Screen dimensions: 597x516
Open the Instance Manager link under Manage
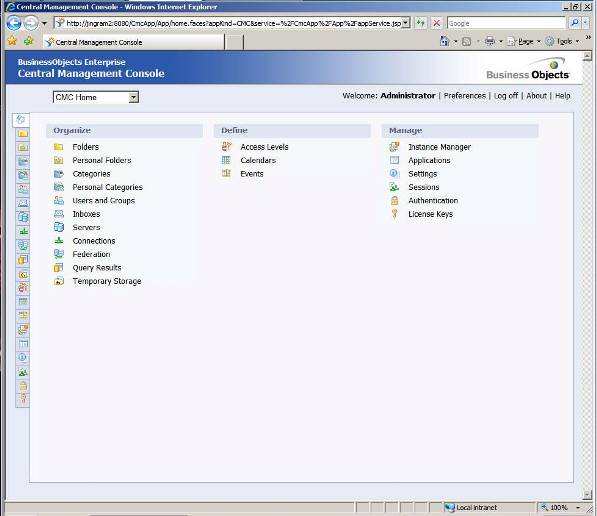point(439,147)
